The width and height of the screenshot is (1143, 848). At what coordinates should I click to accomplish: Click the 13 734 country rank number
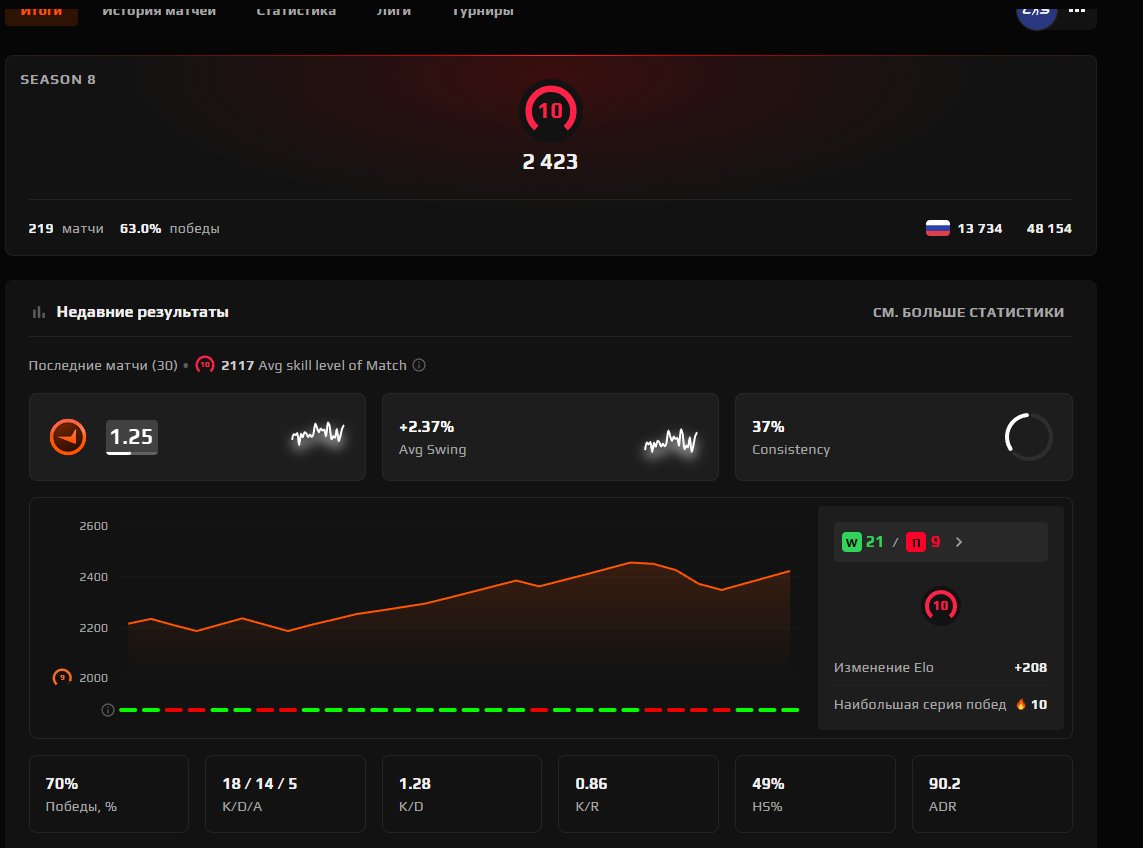tap(980, 228)
